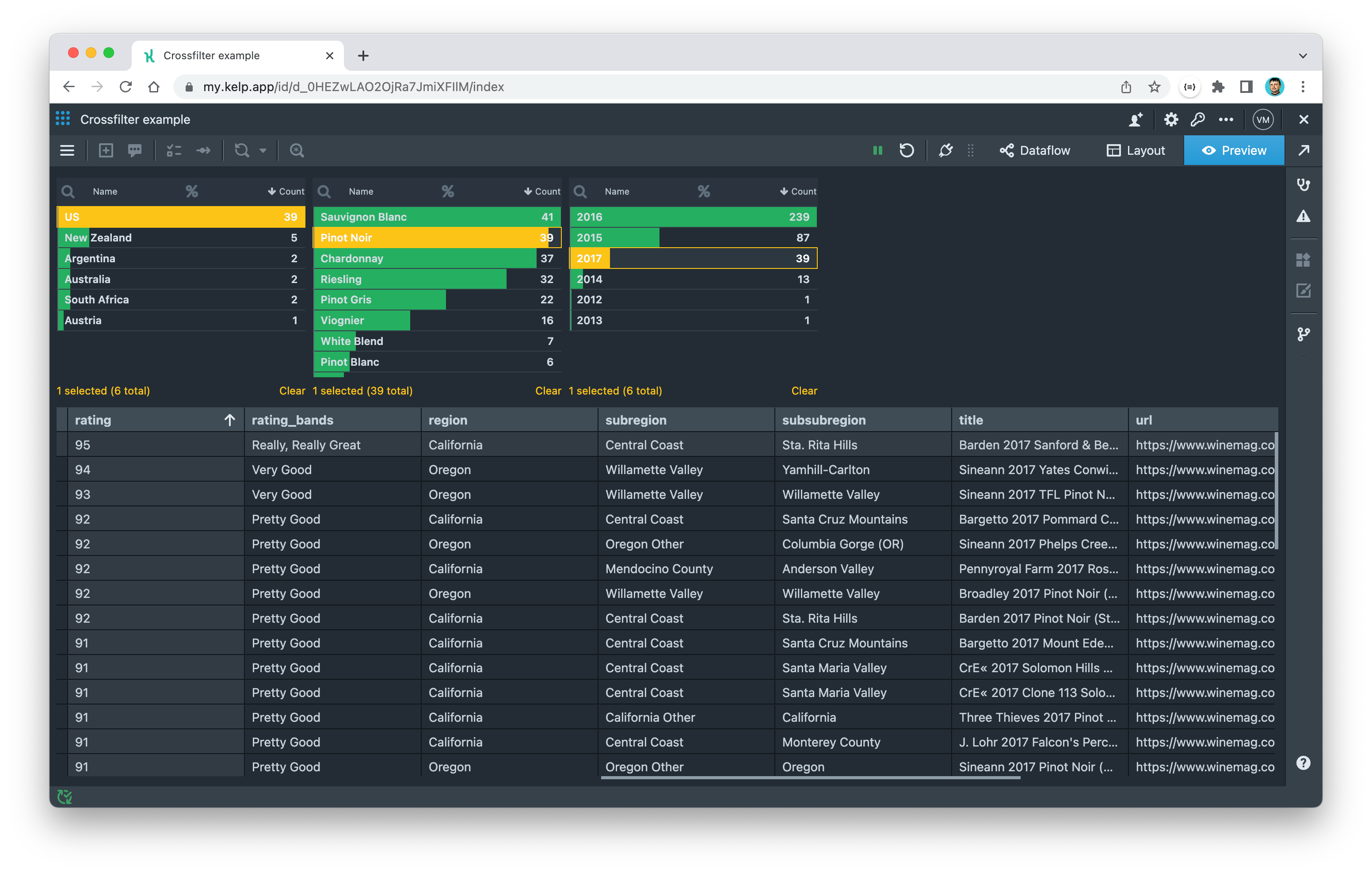Click the green pause icon in toolbar
The image size is (1372, 873).
click(877, 150)
